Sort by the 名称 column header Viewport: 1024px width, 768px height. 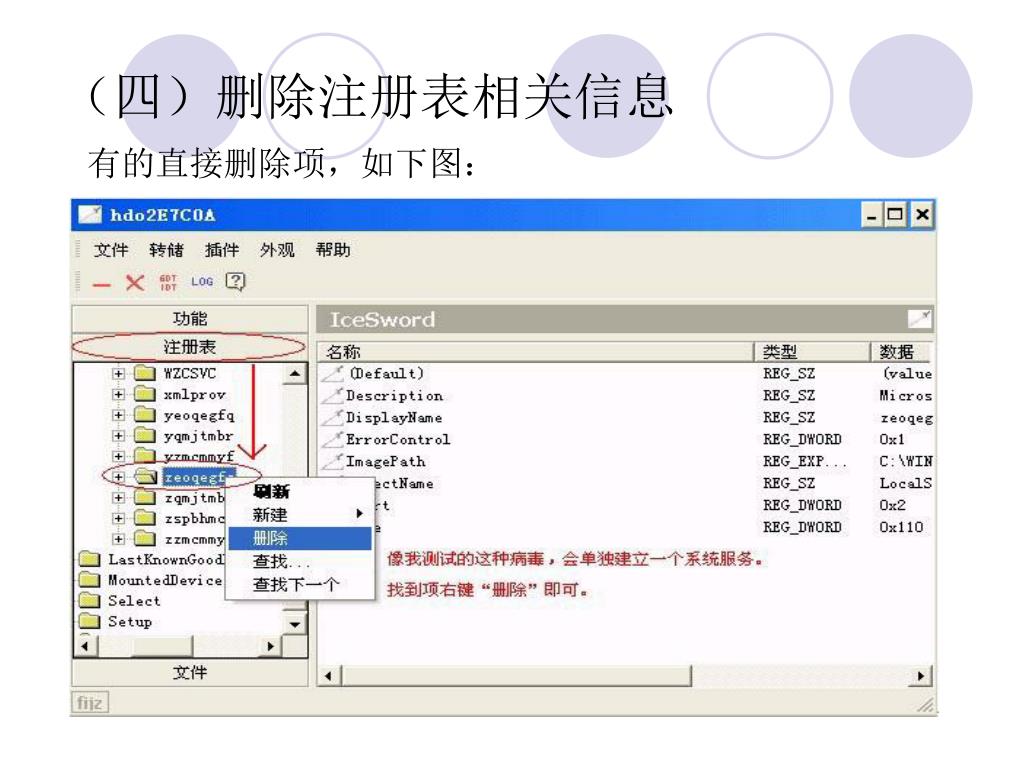pyautogui.click(x=536, y=352)
